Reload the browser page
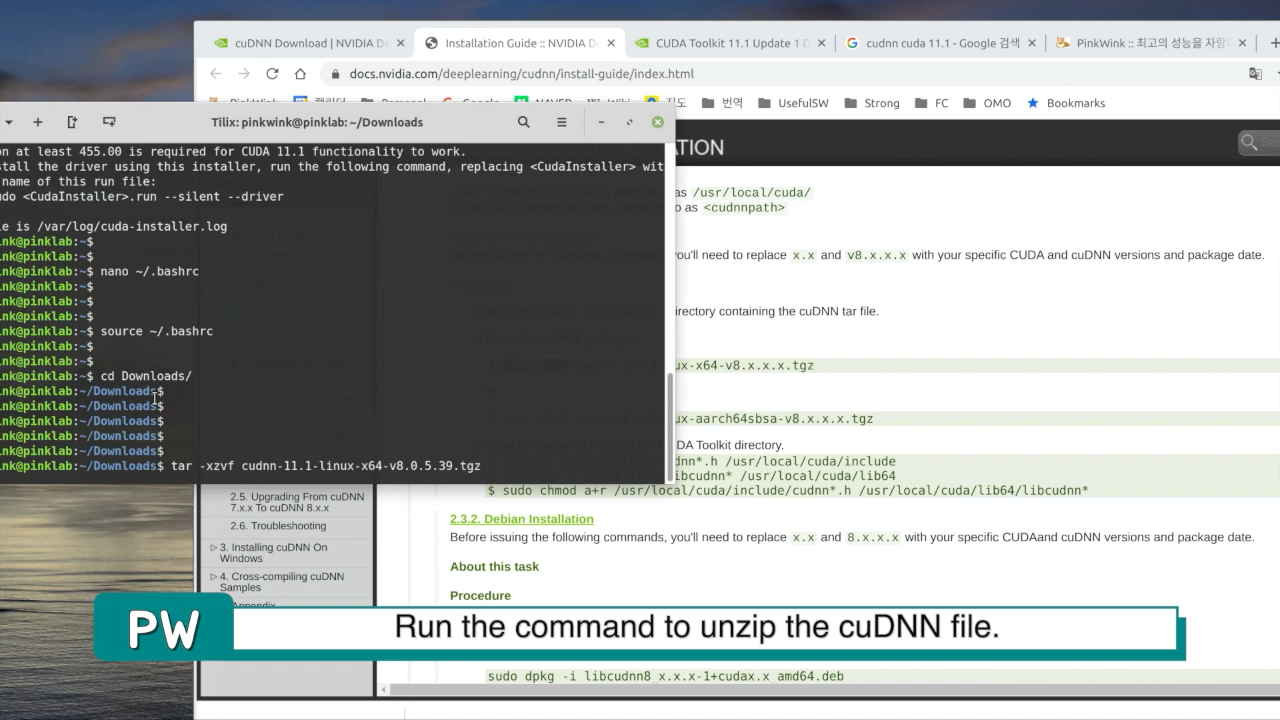The height and width of the screenshot is (720, 1280). [x=272, y=74]
